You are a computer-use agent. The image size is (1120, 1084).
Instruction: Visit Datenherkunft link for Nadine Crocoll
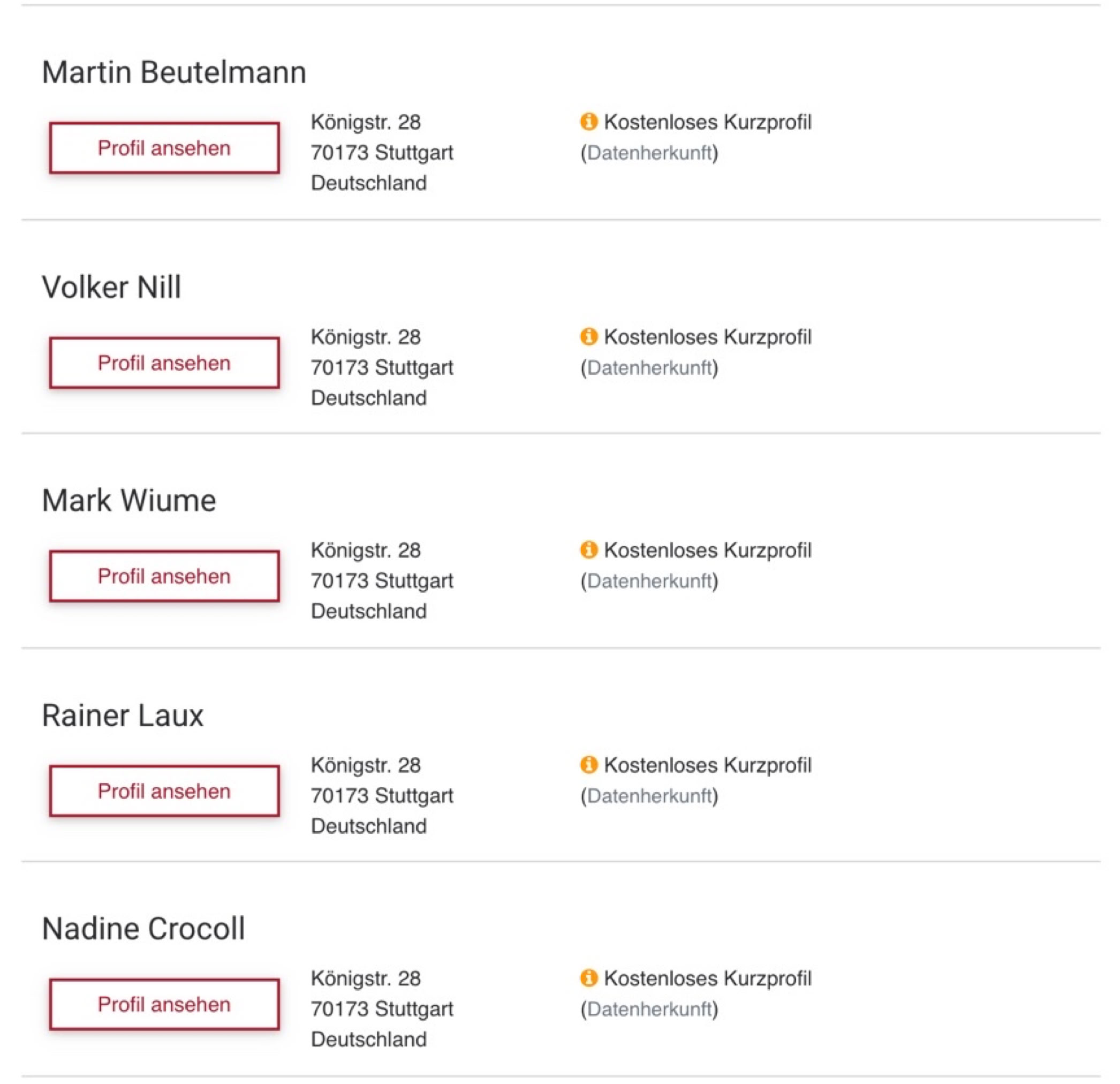click(649, 1009)
